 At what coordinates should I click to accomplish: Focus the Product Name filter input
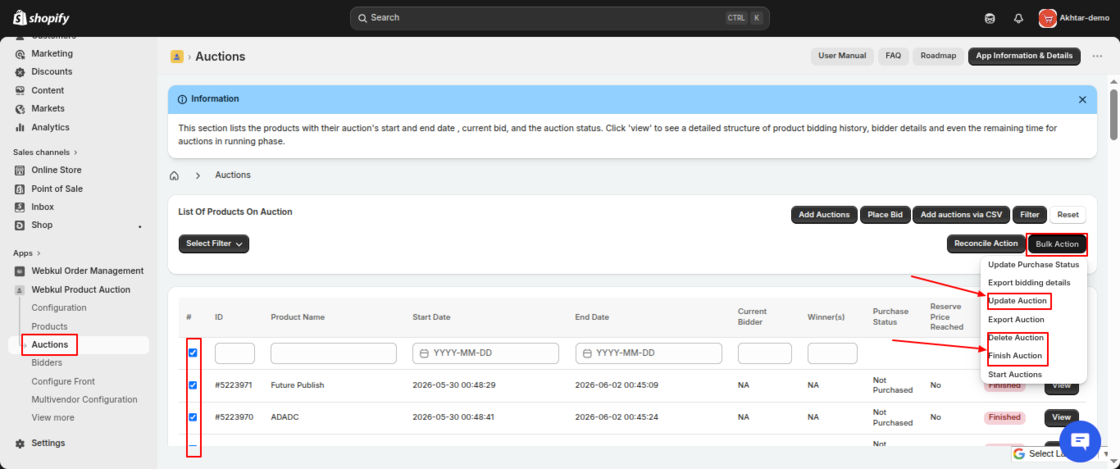click(334, 353)
